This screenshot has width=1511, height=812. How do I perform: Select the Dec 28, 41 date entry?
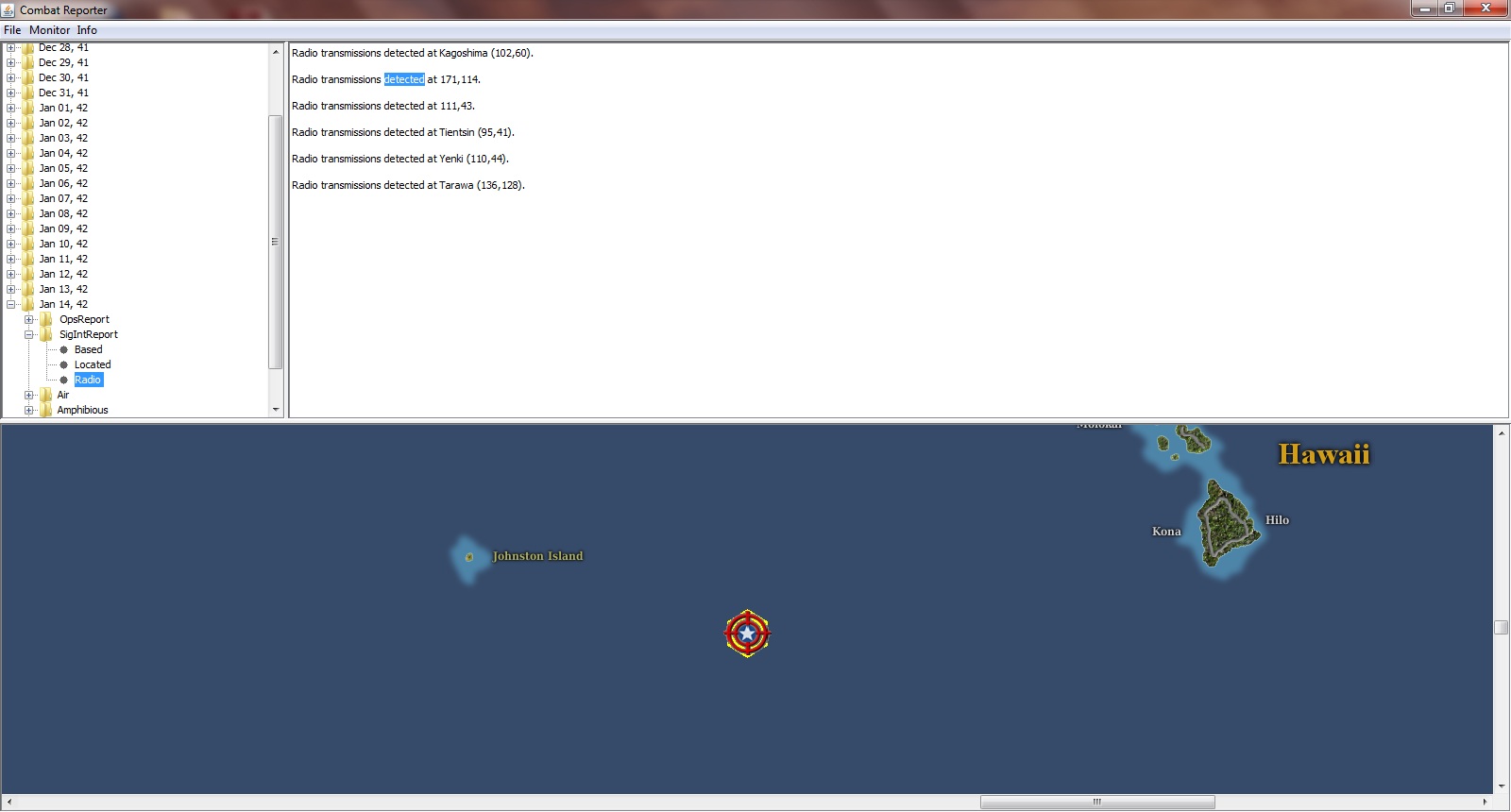pos(63,47)
